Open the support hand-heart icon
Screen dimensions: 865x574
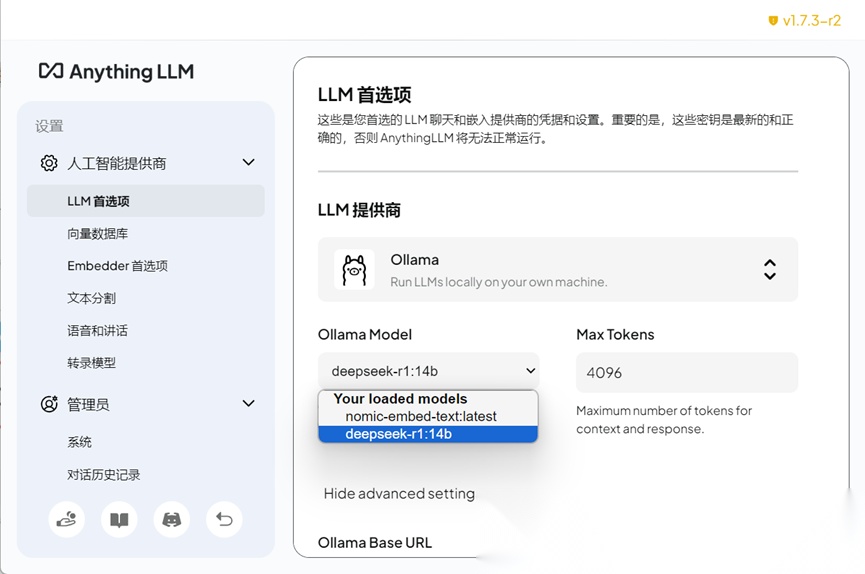tap(66, 519)
